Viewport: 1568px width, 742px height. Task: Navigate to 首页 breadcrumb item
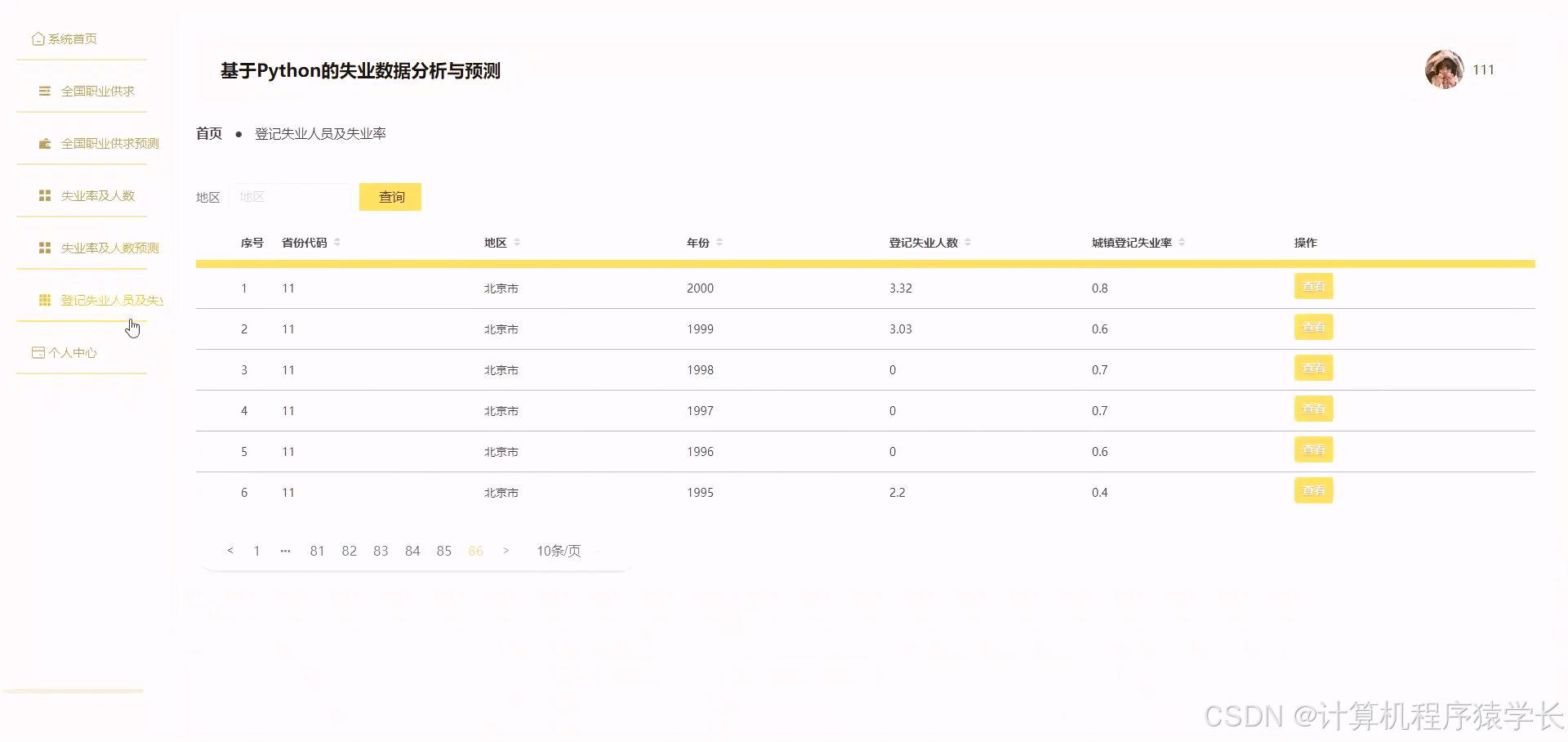[x=208, y=133]
